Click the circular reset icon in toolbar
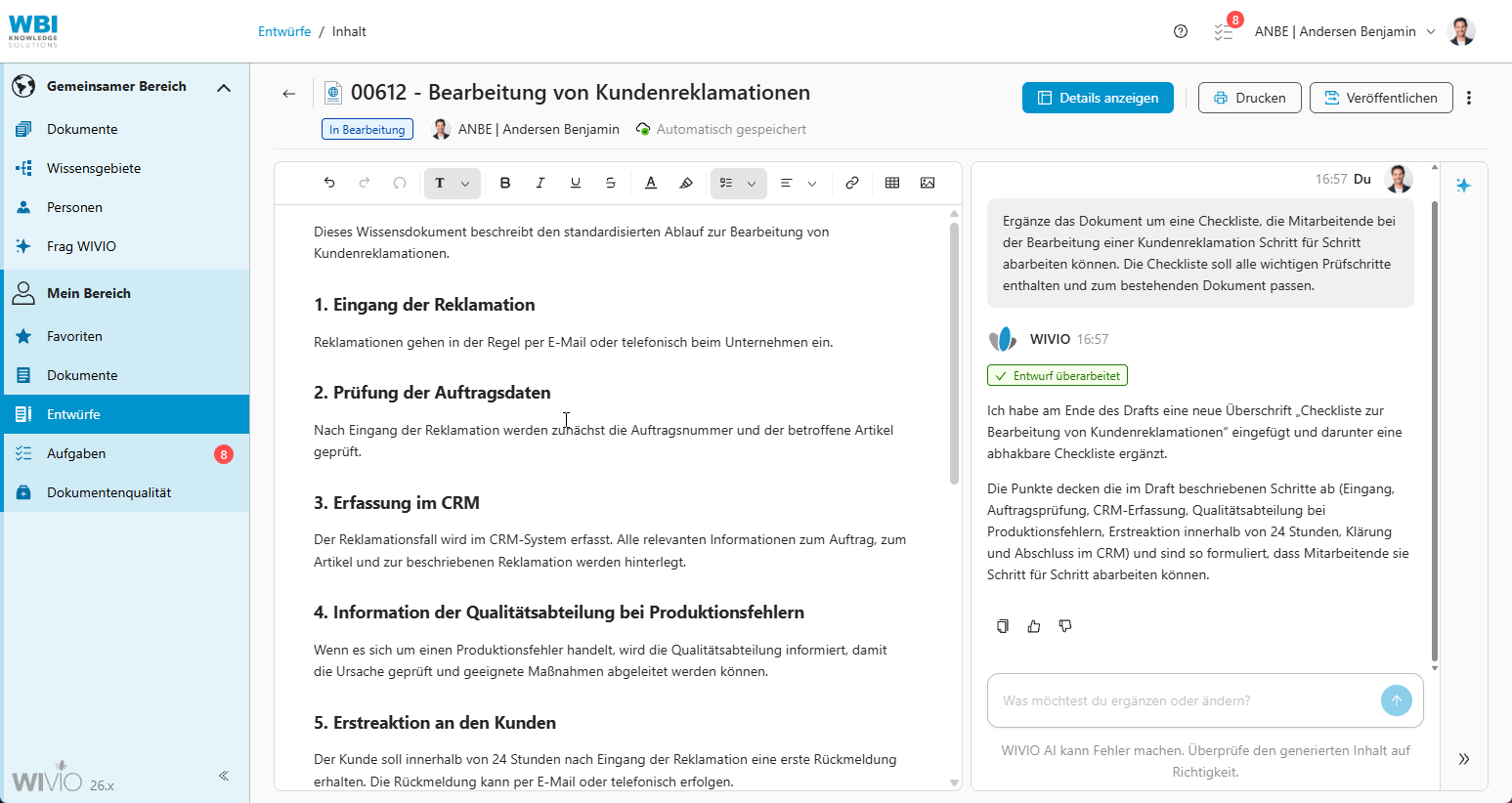The image size is (1512, 803). tap(400, 183)
